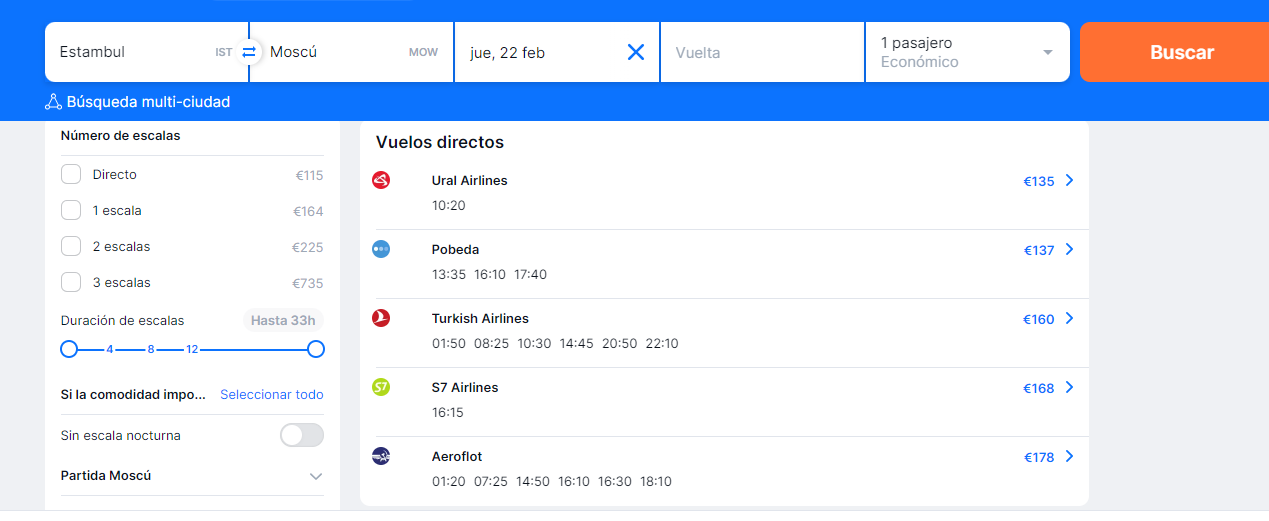Click the Turkish Airlines logo
This screenshot has height=521, width=1269.
(x=381, y=318)
